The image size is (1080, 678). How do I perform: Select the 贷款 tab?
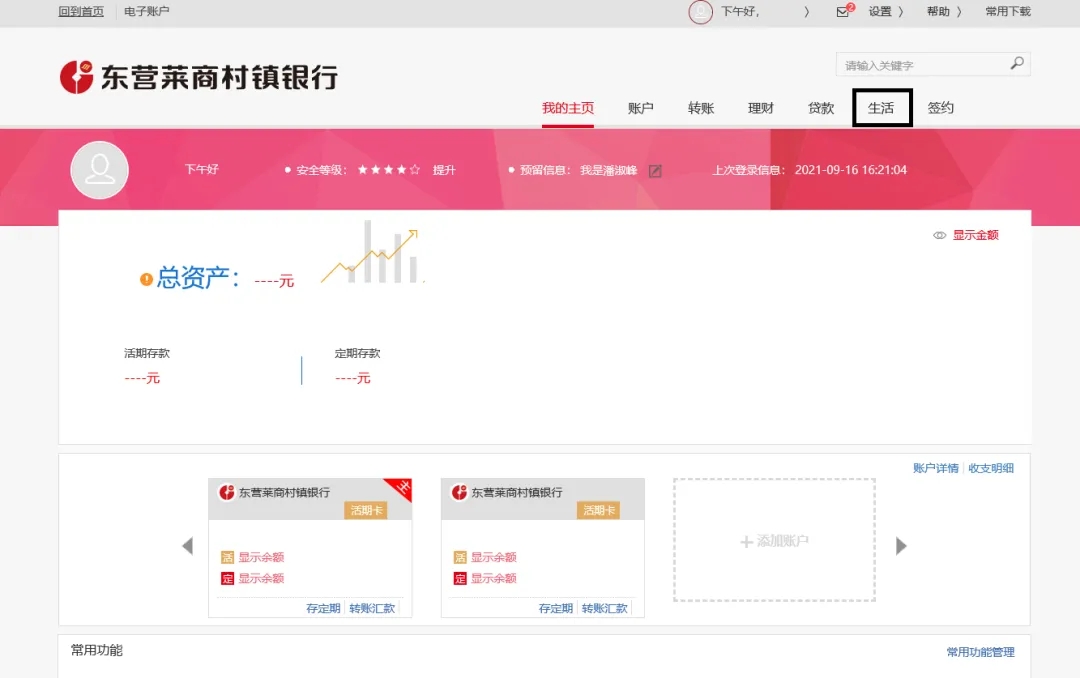821,108
